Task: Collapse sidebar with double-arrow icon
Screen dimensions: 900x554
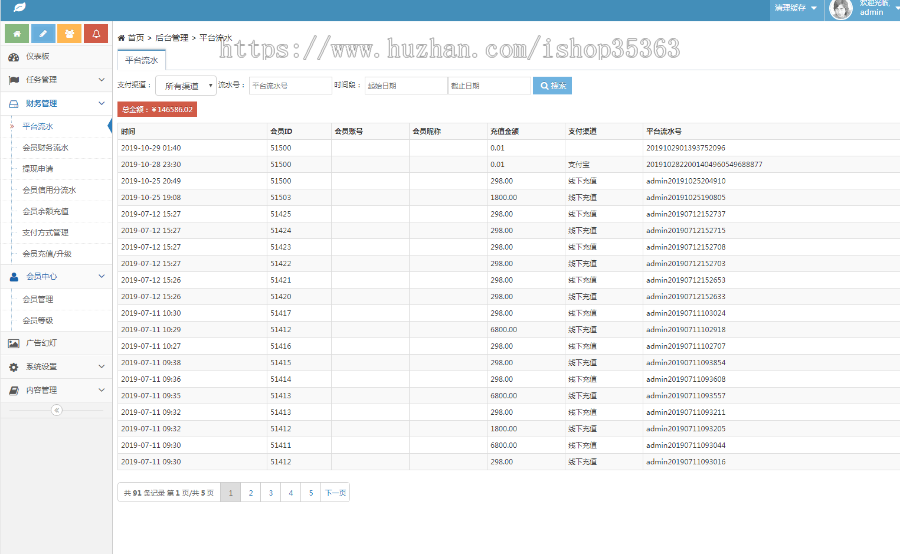Action: [56, 410]
